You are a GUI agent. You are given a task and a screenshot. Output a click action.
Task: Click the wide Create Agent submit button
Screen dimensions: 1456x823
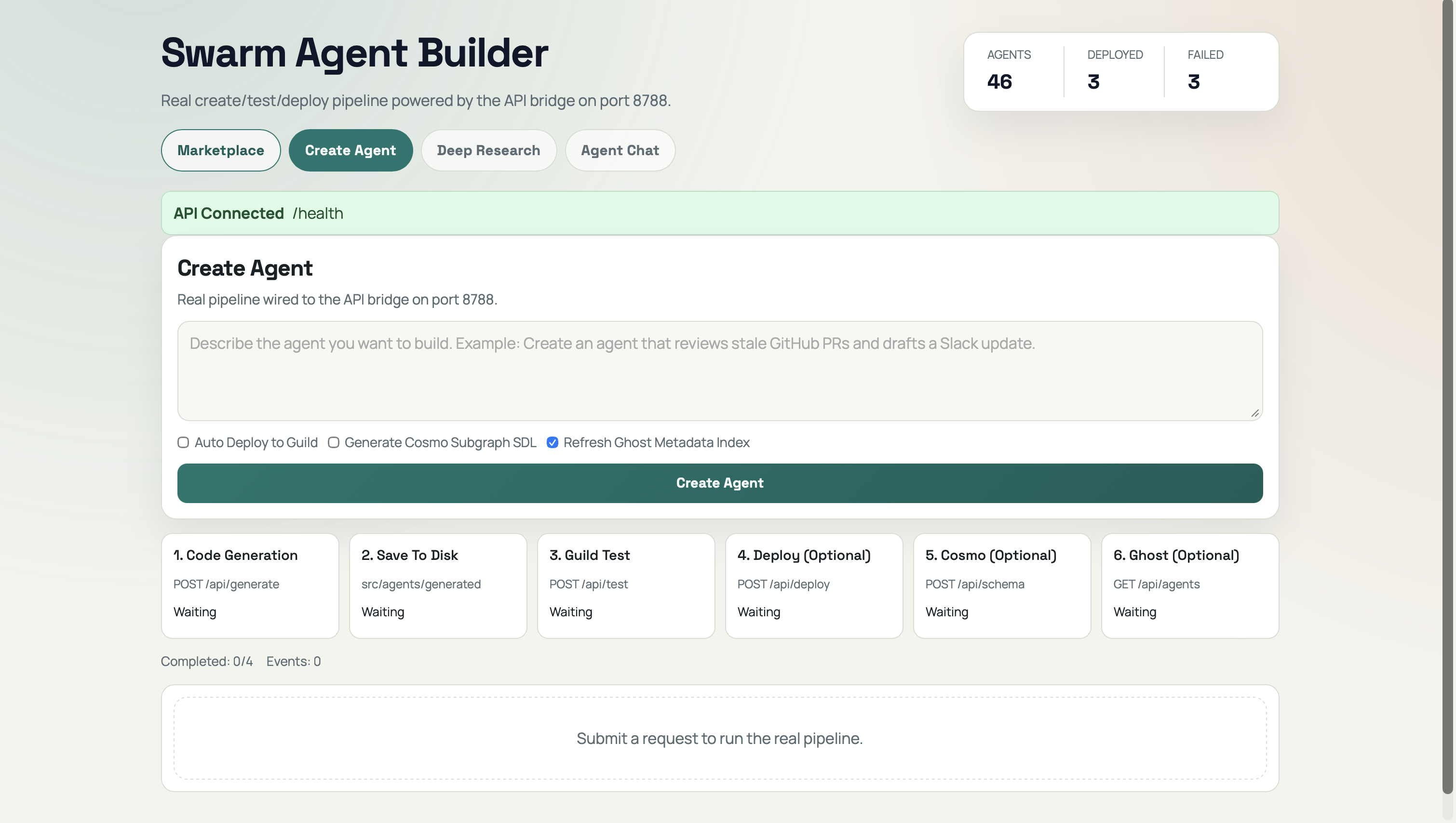pyautogui.click(x=719, y=483)
